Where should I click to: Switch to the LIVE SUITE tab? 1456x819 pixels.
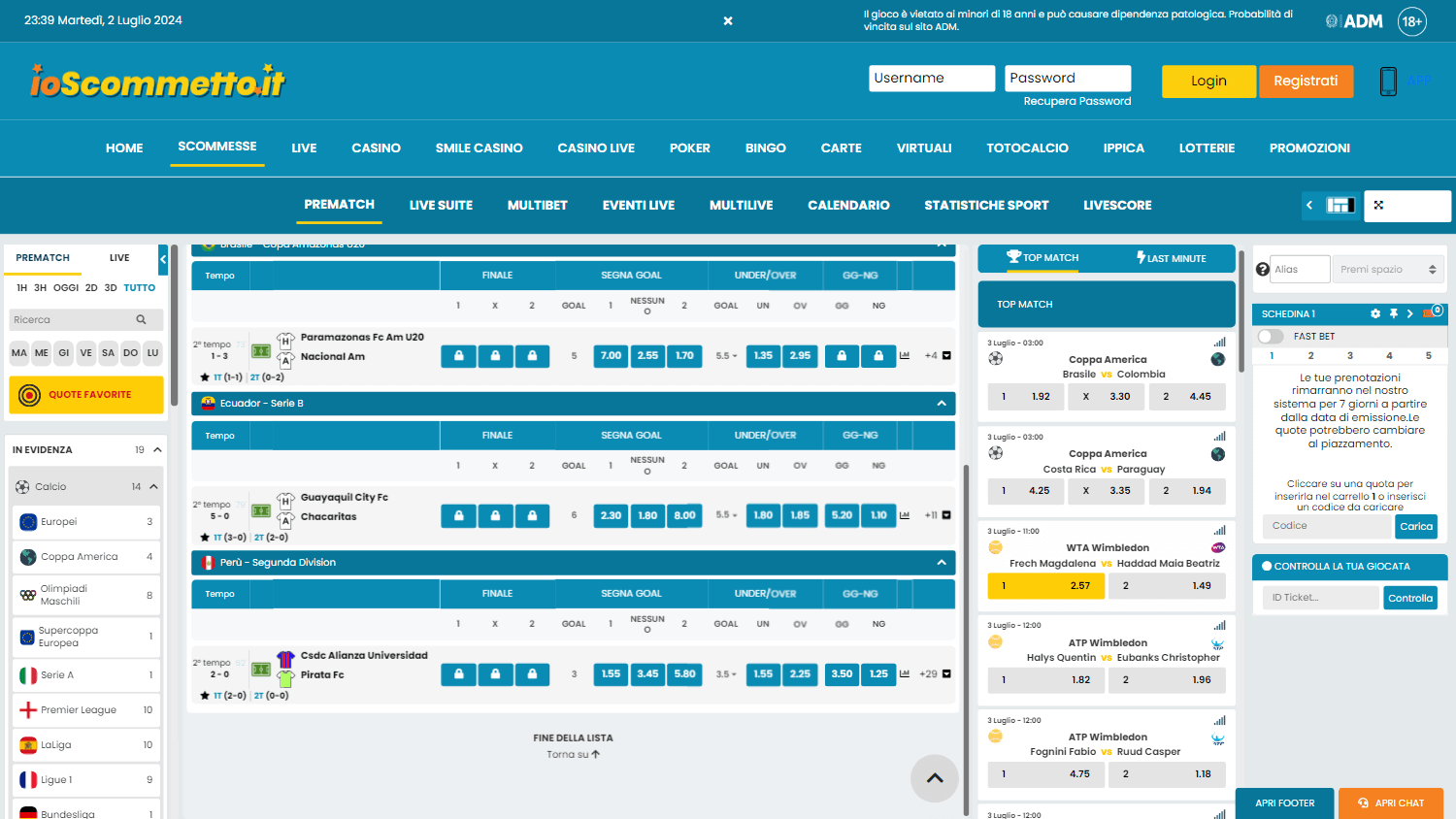[441, 205]
